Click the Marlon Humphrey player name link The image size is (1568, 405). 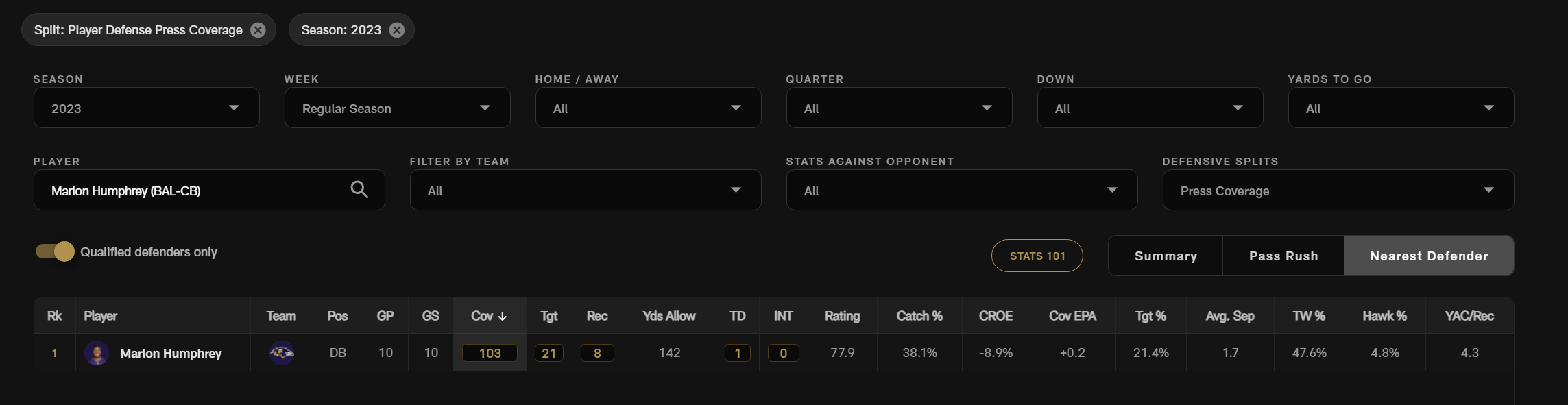(x=171, y=353)
